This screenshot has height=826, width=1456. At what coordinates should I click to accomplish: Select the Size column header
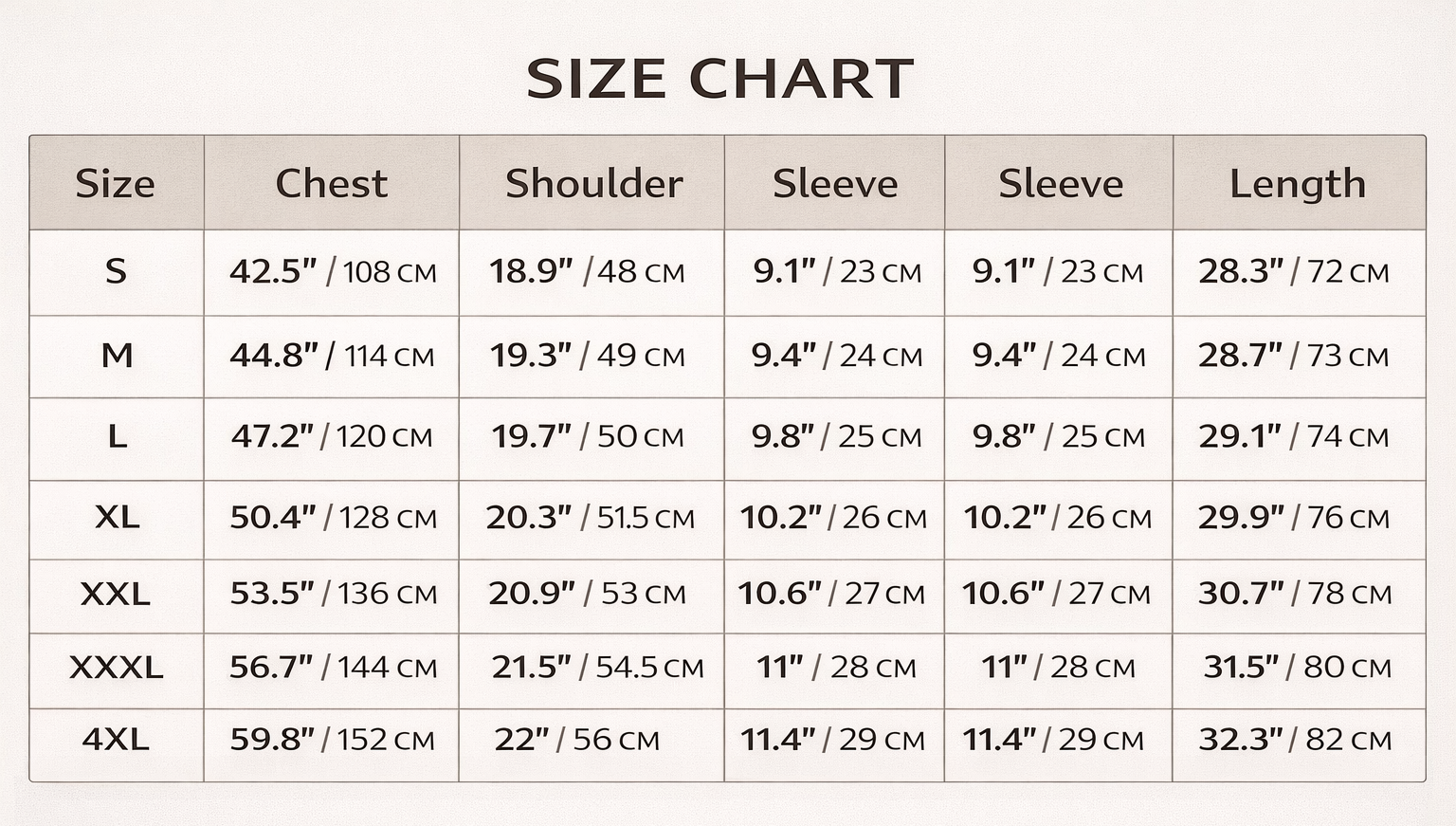(116, 183)
